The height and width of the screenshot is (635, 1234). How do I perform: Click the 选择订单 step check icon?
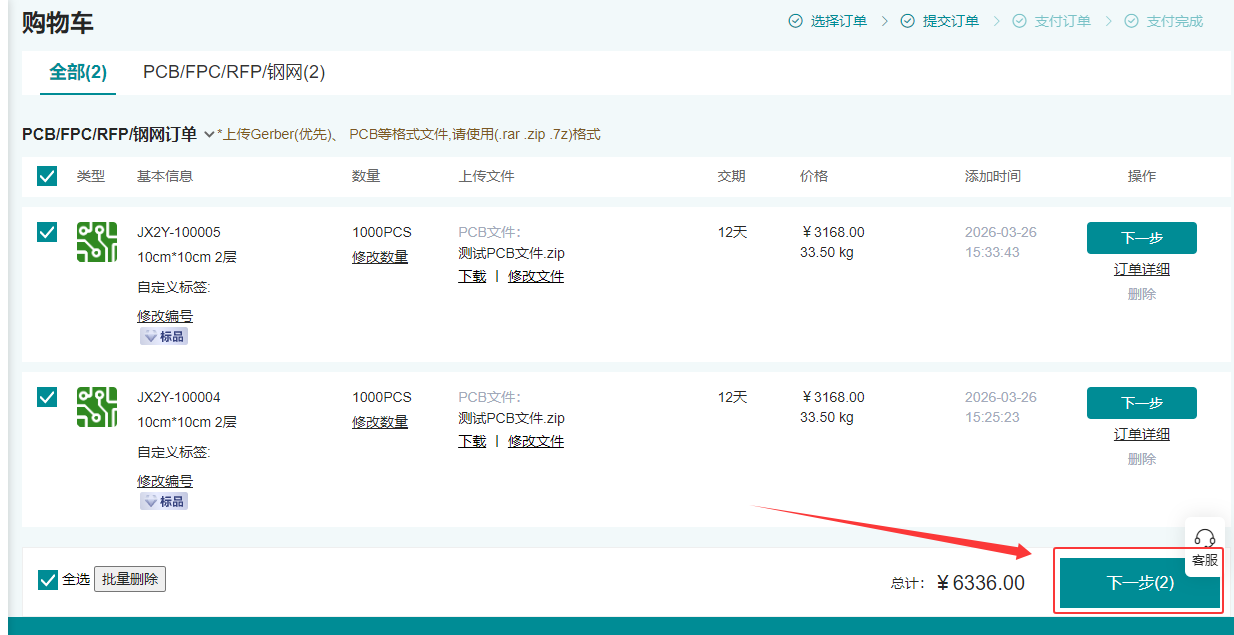pos(795,21)
